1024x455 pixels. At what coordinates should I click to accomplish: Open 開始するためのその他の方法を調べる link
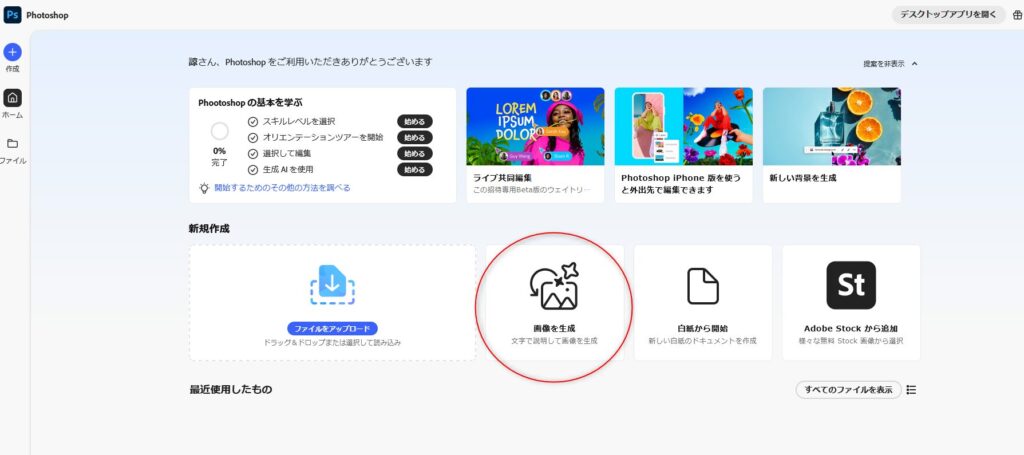coord(282,188)
